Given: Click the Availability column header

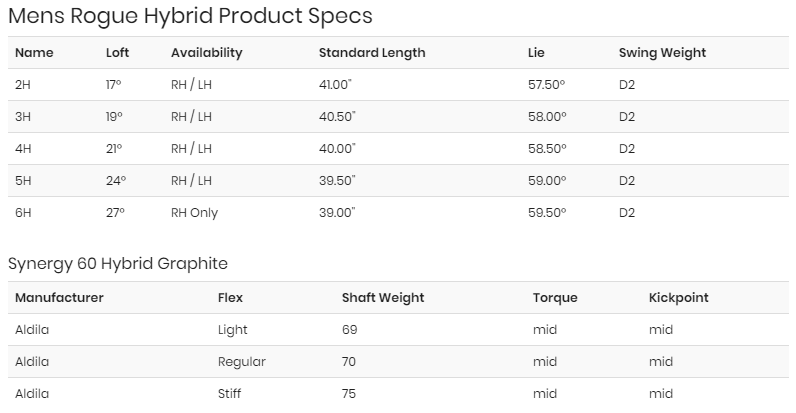Looking at the screenshot, I should click(x=206, y=52).
